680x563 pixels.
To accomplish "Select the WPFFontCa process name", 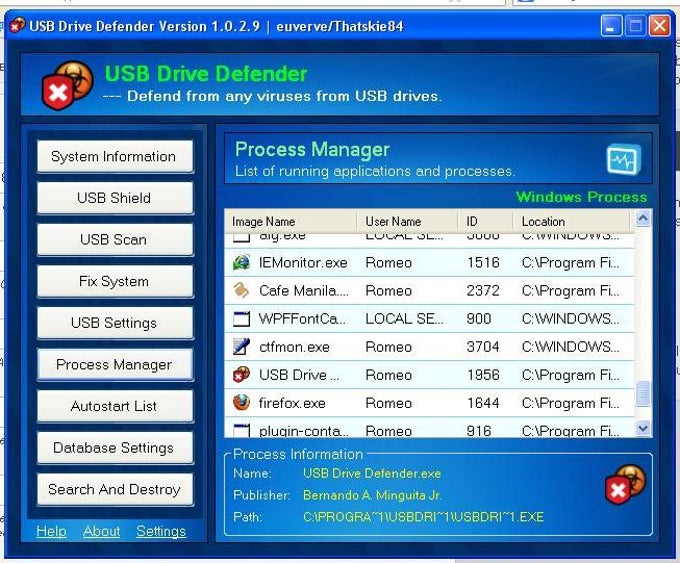I will 302,319.
